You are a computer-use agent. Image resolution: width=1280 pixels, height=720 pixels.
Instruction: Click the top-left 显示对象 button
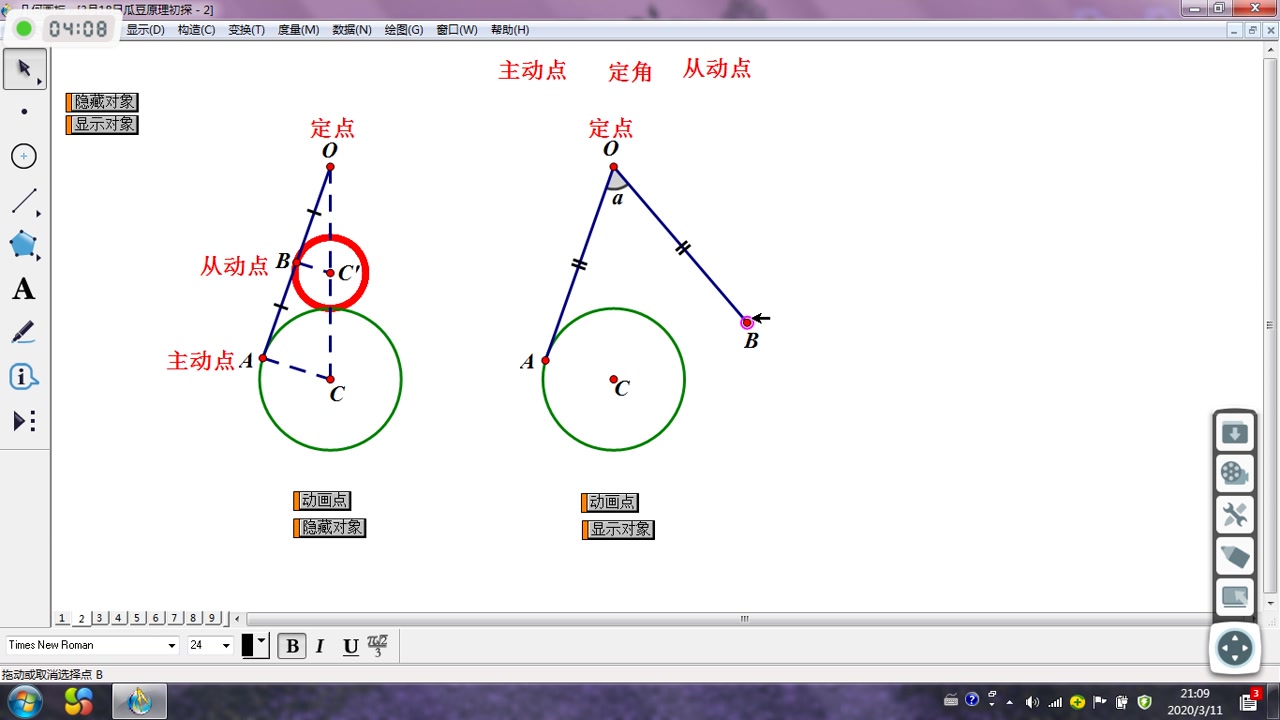click(102, 124)
